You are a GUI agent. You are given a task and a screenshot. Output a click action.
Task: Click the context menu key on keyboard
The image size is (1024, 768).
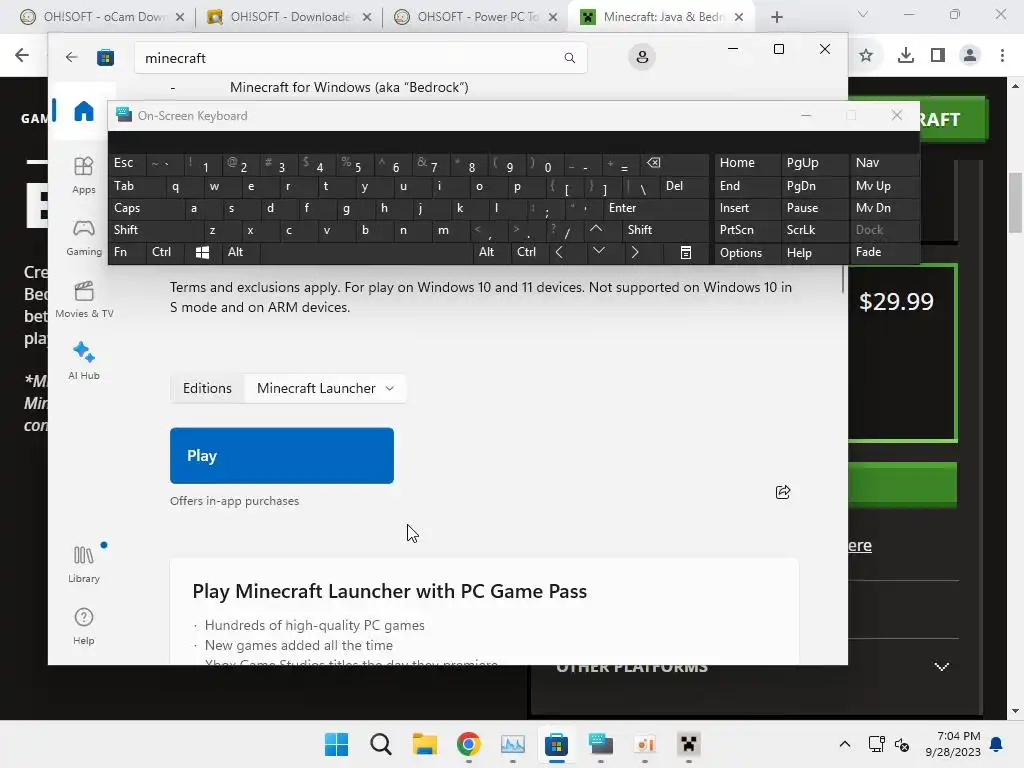pyautogui.click(x=686, y=253)
